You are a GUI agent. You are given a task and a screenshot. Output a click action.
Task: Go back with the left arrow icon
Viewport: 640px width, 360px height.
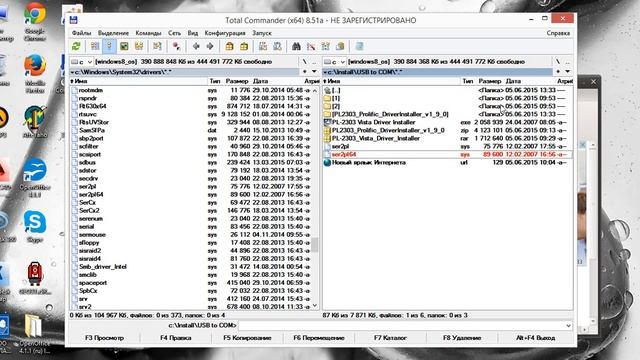(196, 46)
